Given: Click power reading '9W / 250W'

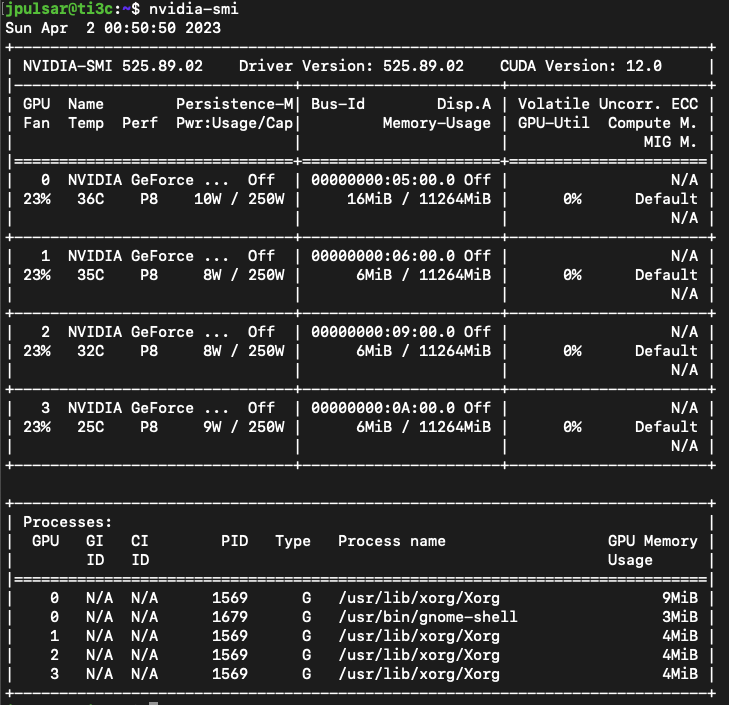Looking at the screenshot, I should point(244,427).
